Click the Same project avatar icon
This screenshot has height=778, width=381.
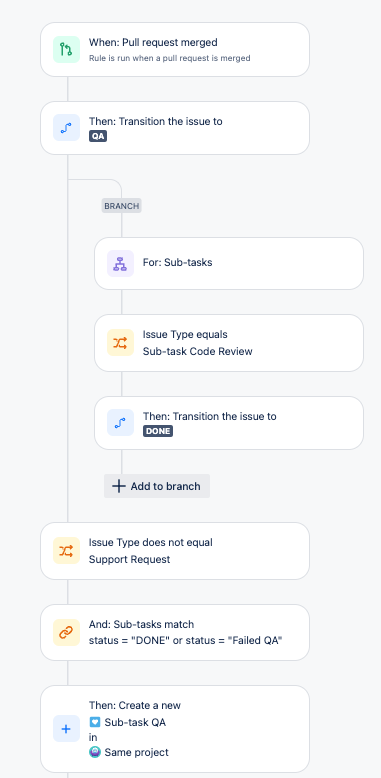pyautogui.click(x=95, y=752)
